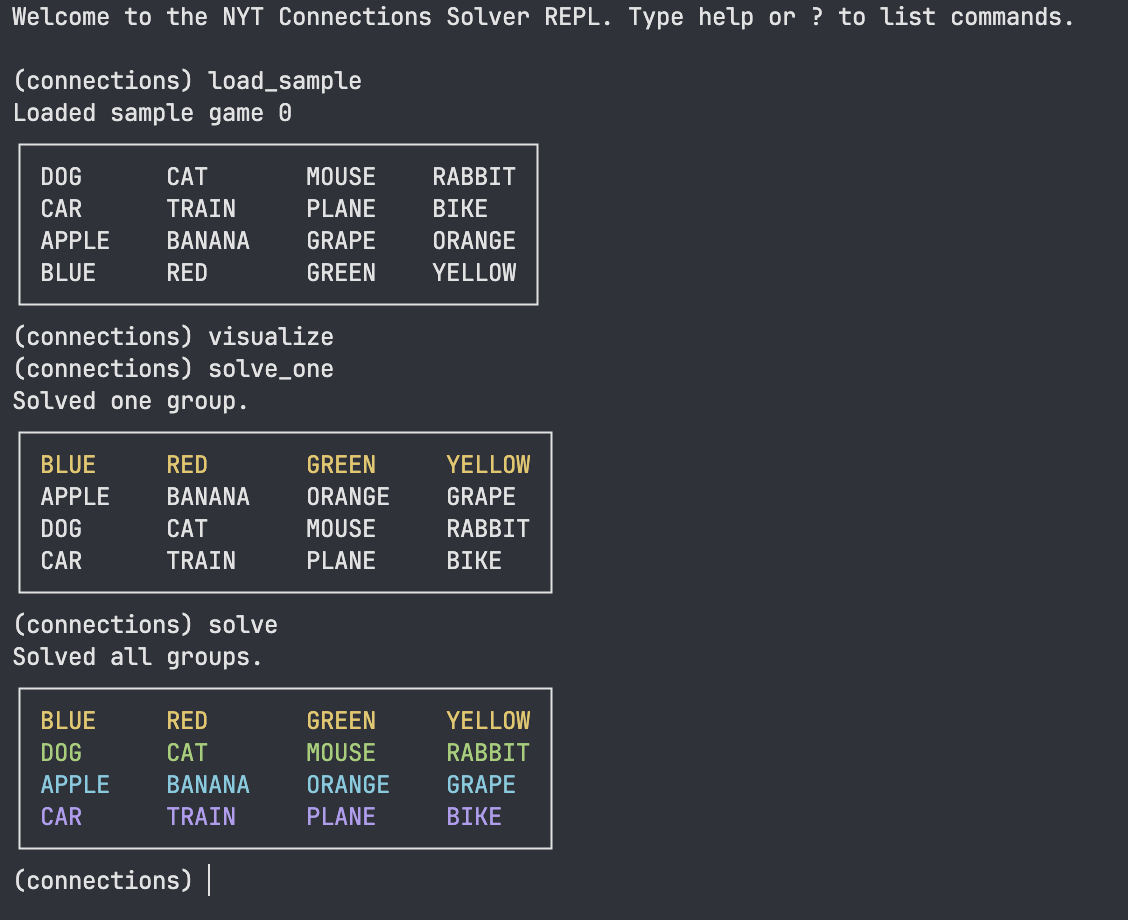Screen dimensions: 1128x920
Task: Click PLANE in the grid under 'Loaded sample game 0'
Action: tap(341, 209)
